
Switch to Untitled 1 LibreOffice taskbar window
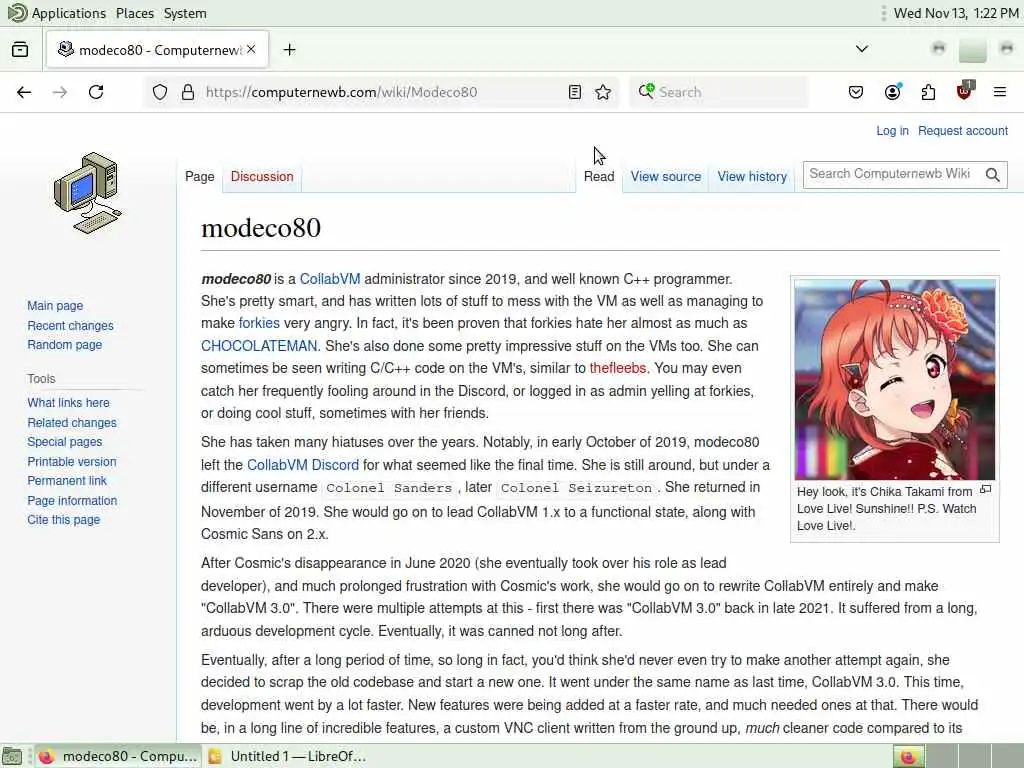[x=288, y=756]
